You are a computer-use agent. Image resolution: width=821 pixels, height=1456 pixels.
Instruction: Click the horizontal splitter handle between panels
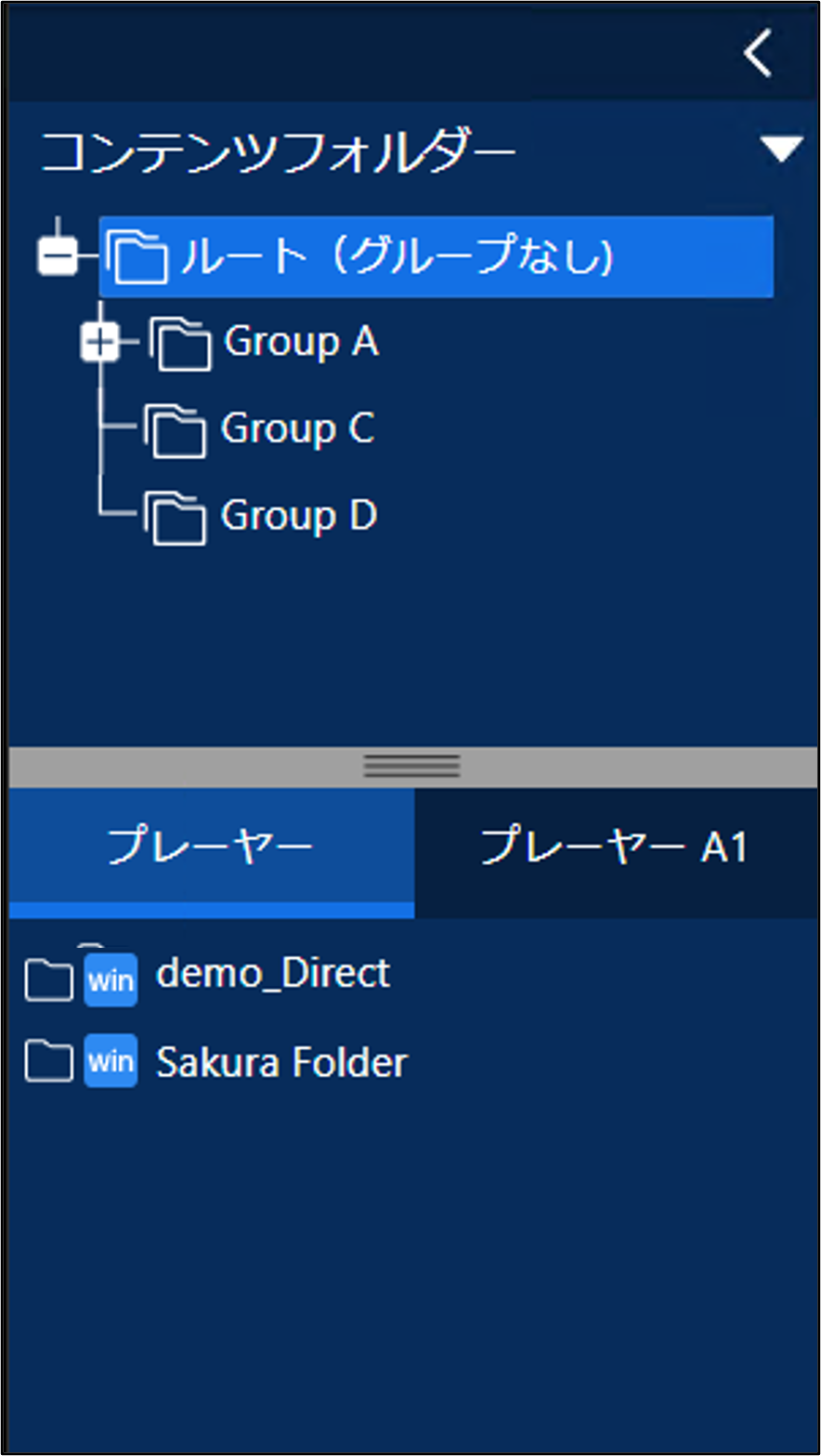[x=411, y=766]
